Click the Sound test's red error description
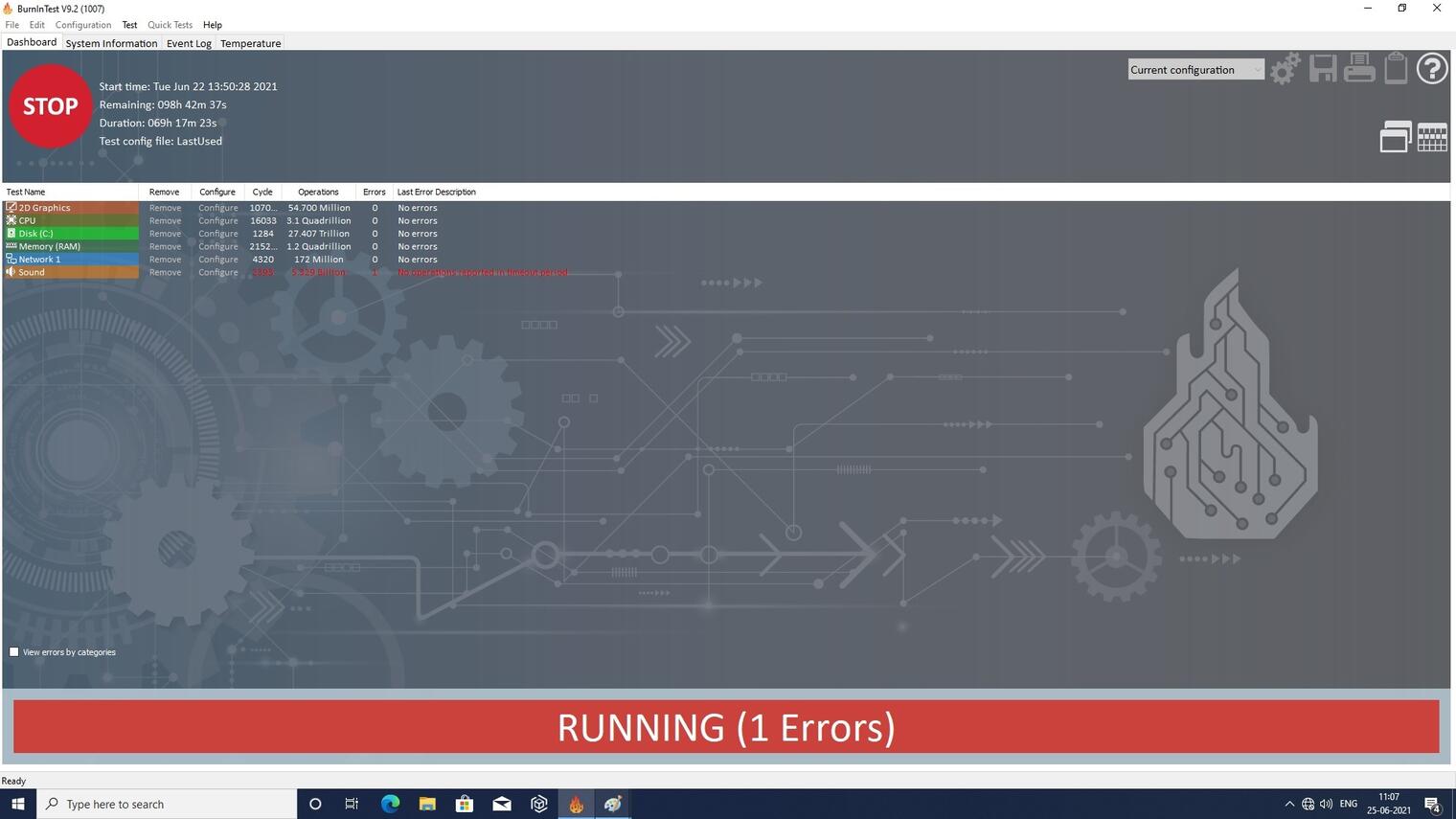The image size is (1456, 819). click(483, 272)
